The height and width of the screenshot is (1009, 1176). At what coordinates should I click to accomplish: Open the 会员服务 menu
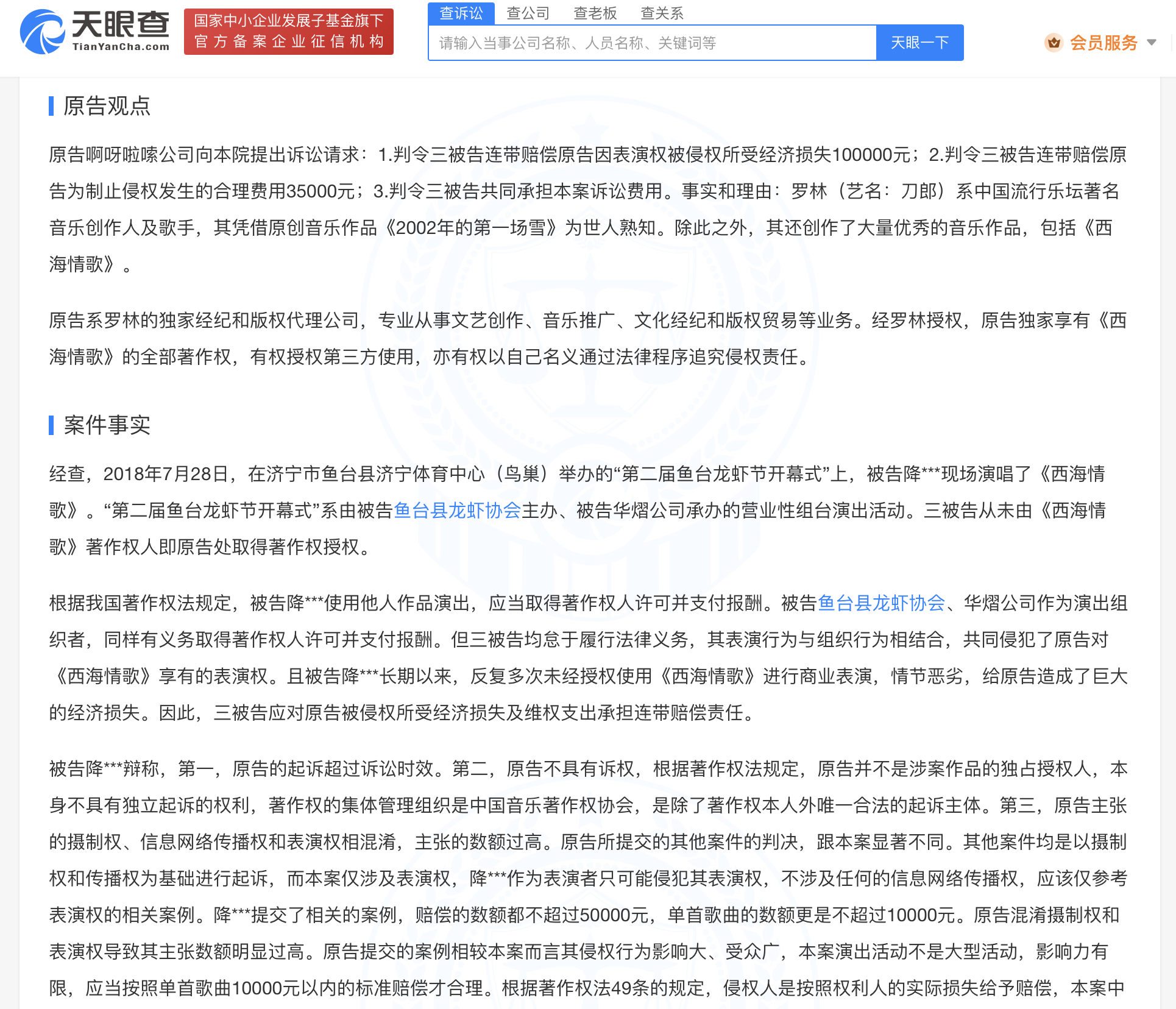click(1103, 43)
